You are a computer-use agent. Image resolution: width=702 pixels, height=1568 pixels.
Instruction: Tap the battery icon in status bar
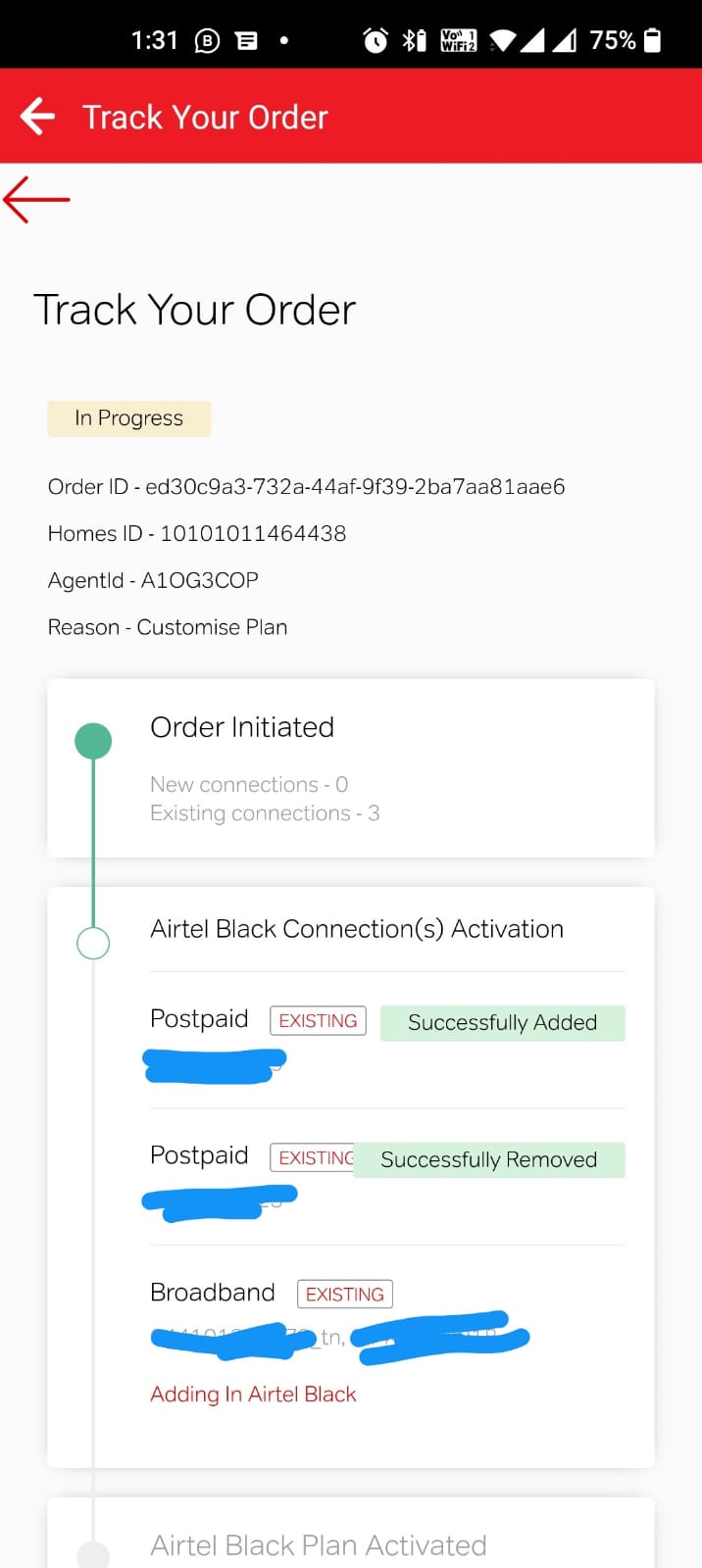pyautogui.click(x=653, y=40)
